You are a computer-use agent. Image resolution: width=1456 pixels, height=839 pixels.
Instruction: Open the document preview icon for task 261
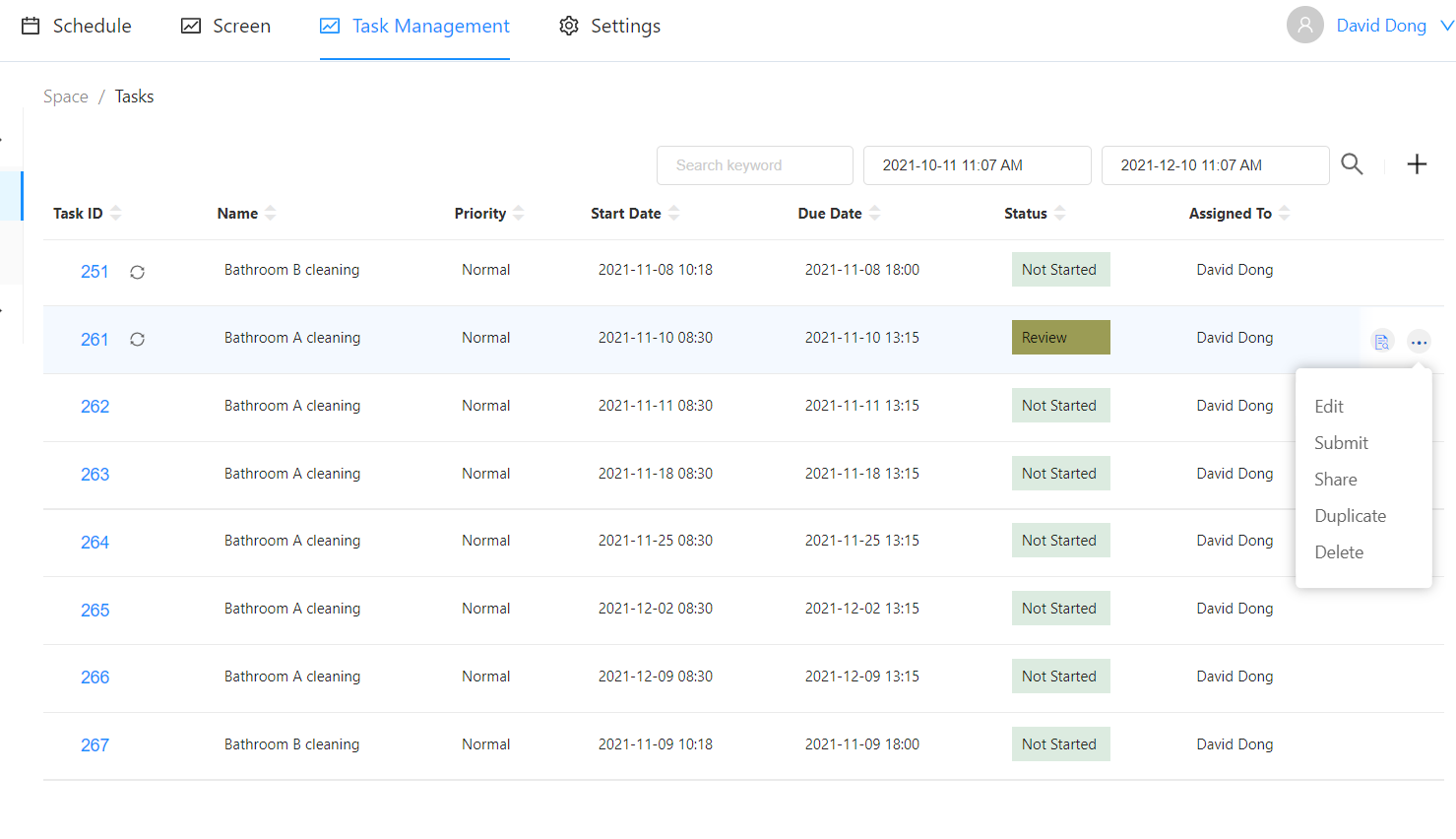pyautogui.click(x=1382, y=342)
